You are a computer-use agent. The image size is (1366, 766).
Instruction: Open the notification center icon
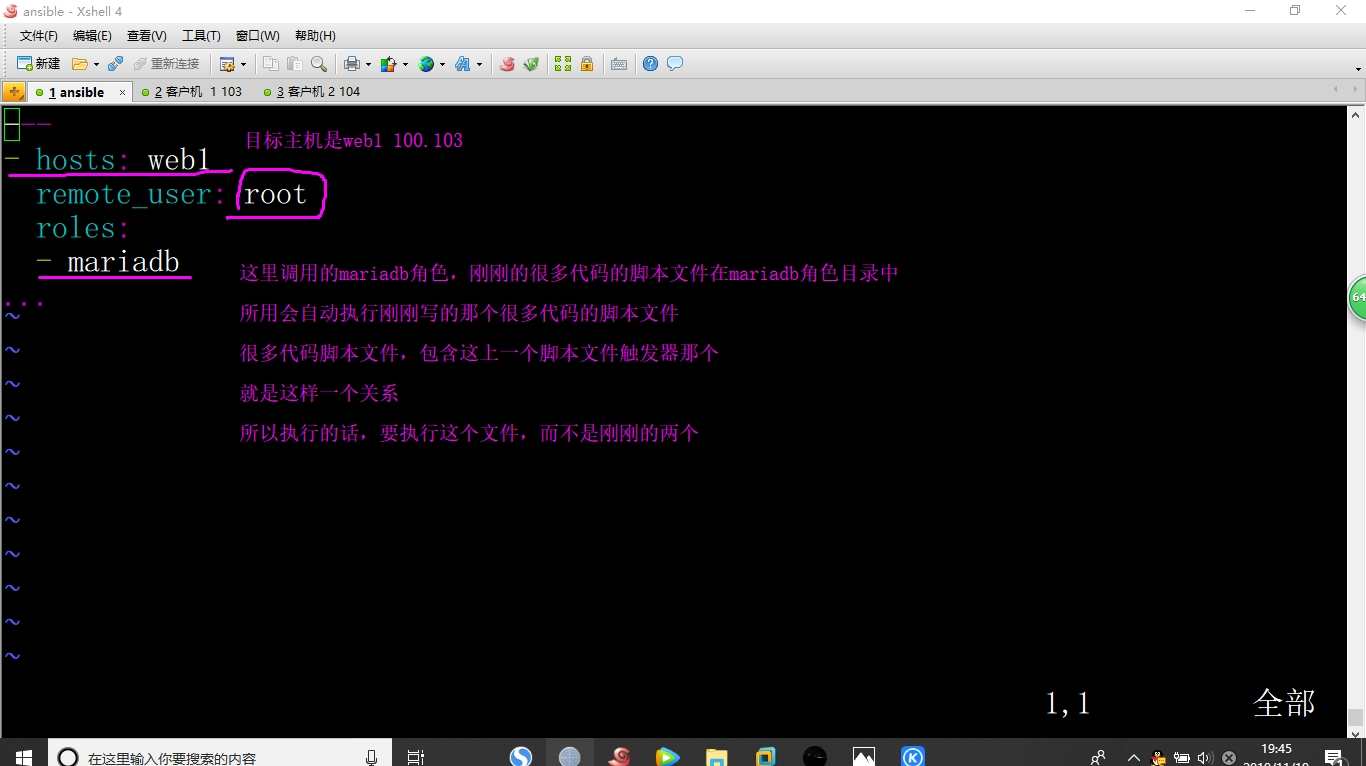tap(1333, 757)
